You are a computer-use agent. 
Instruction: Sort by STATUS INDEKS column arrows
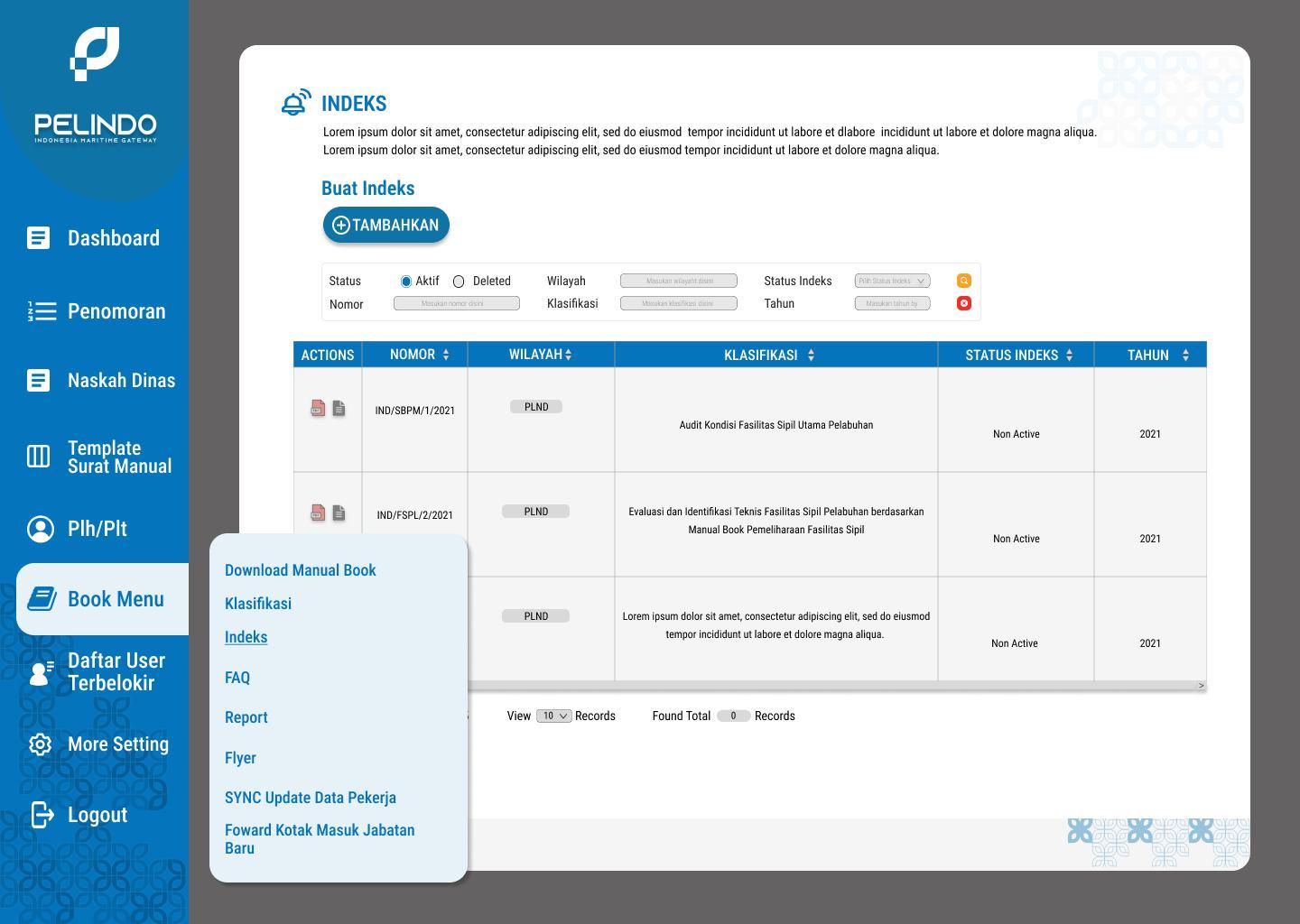click(x=1070, y=356)
